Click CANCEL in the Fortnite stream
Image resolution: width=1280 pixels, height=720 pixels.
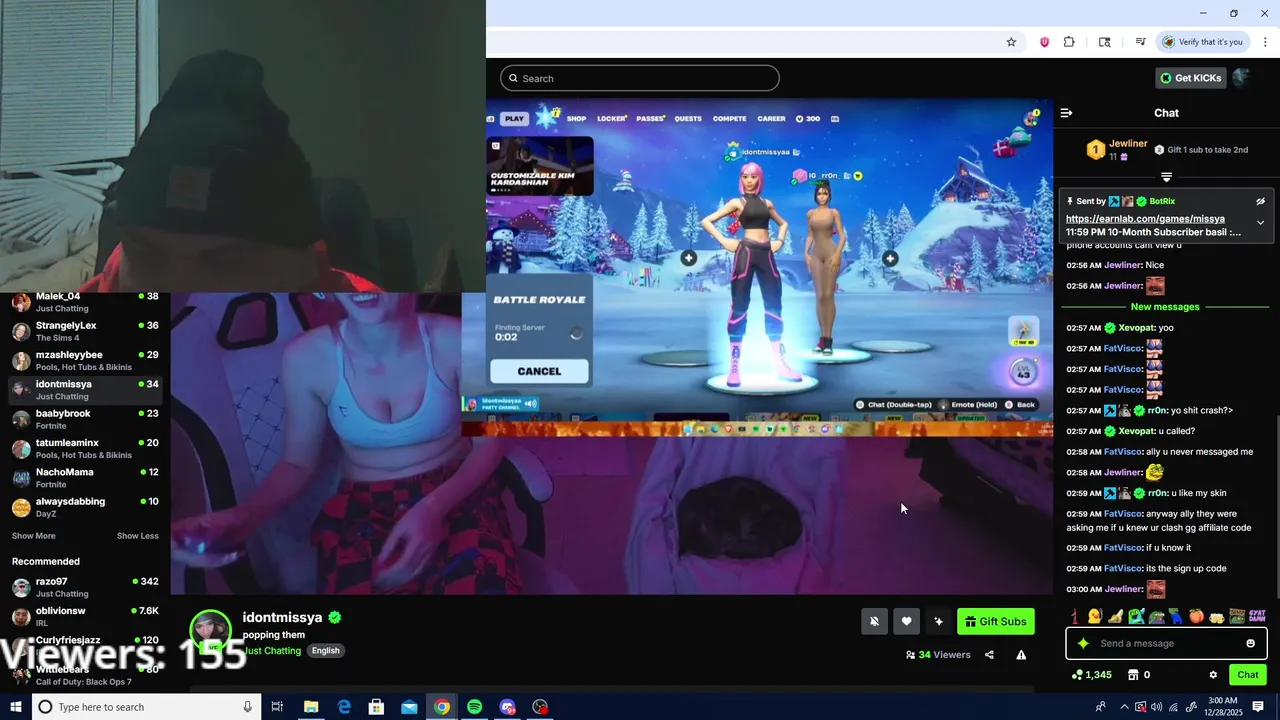coord(539,371)
